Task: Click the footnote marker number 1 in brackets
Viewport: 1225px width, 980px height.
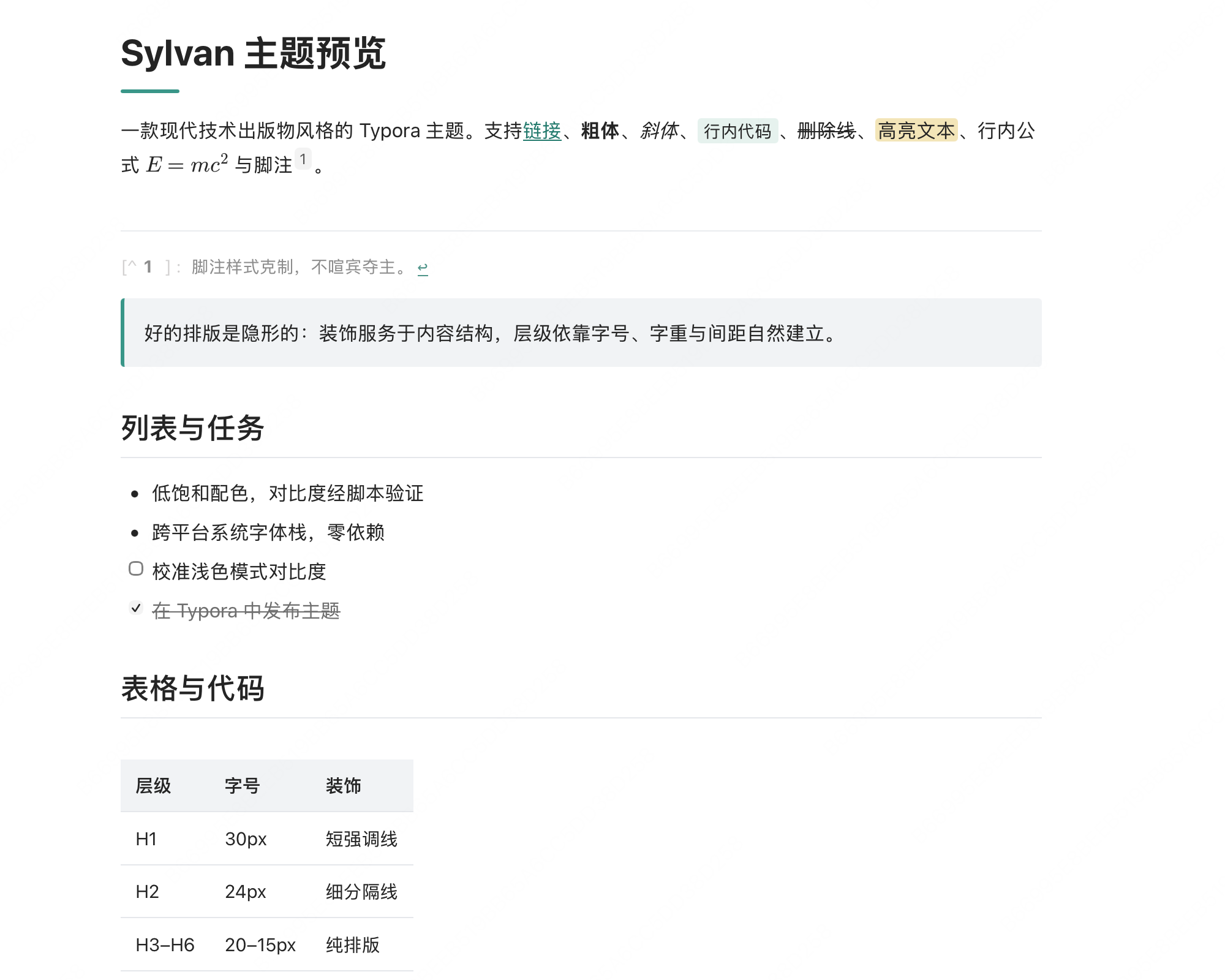Action: (148, 267)
